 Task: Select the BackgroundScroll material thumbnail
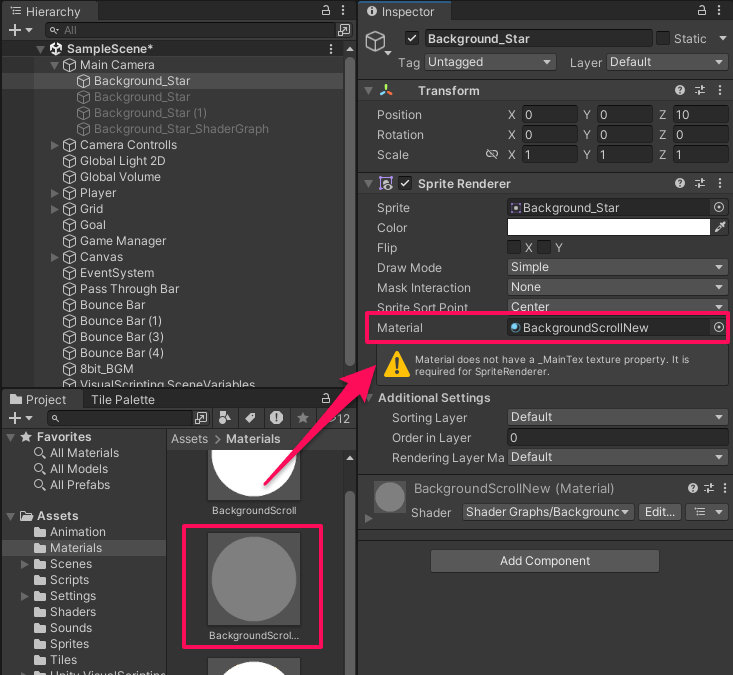(254, 474)
